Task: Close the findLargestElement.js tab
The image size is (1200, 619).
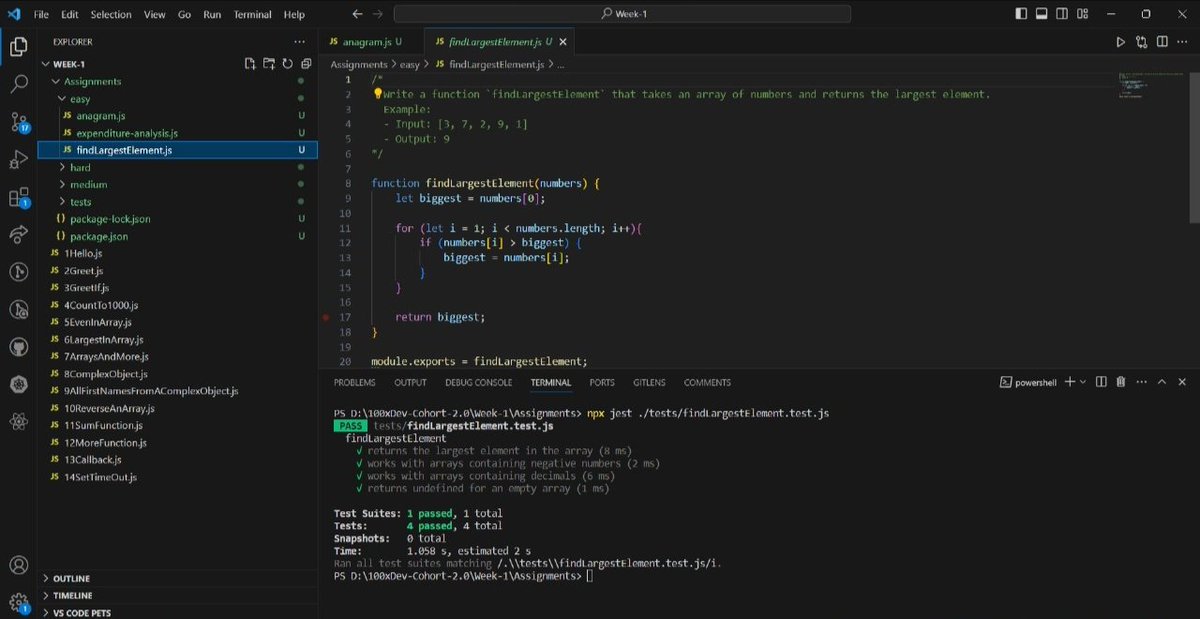Action: tap(563, 42)
